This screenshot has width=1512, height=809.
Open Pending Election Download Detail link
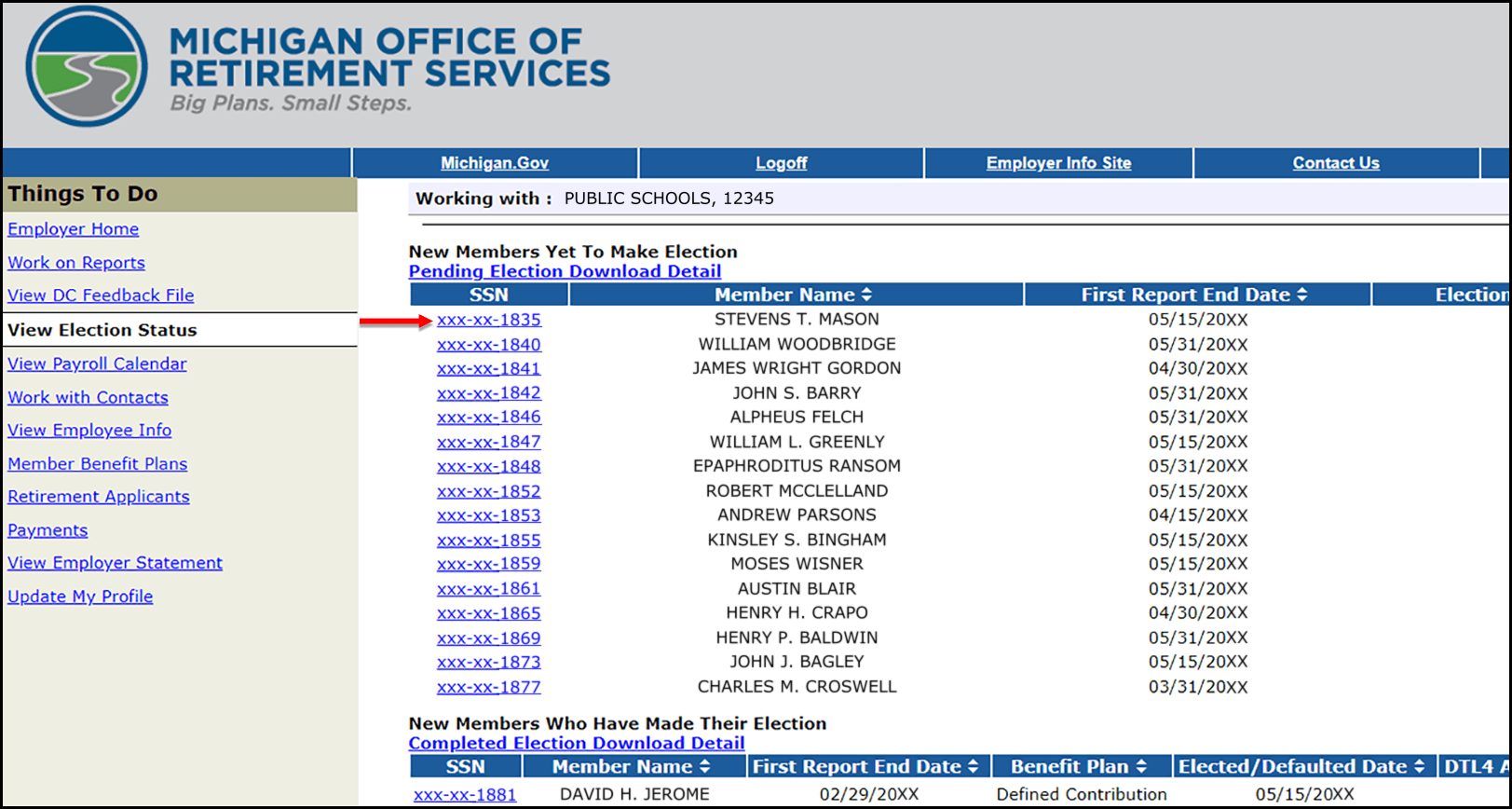coord(565,271)
